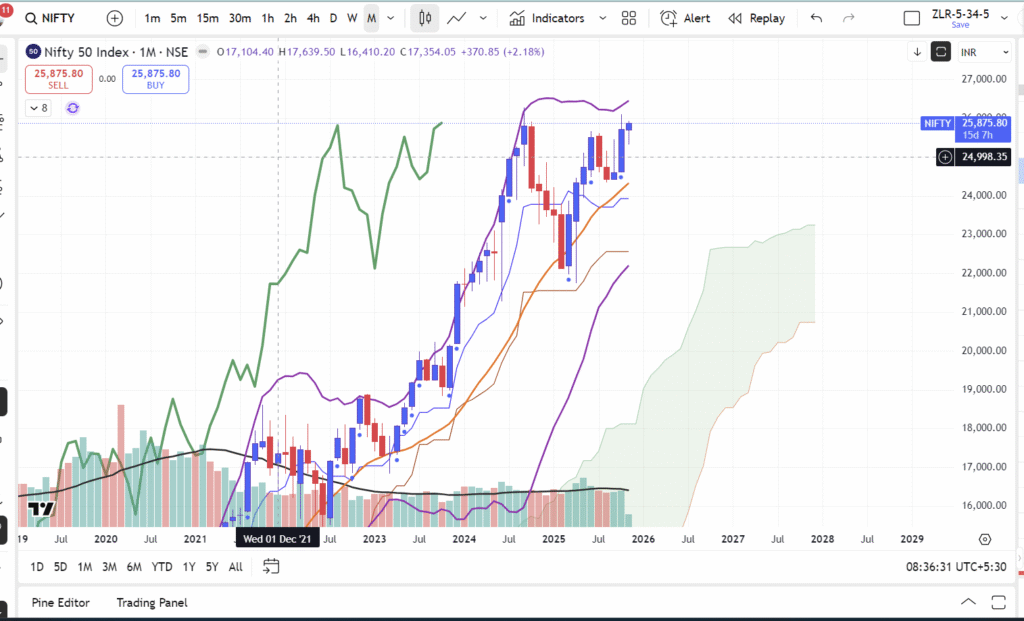The width and height of the screenshot is (1024, 621).
Task: Select the 5Y date range
Action: click(212, 567)
